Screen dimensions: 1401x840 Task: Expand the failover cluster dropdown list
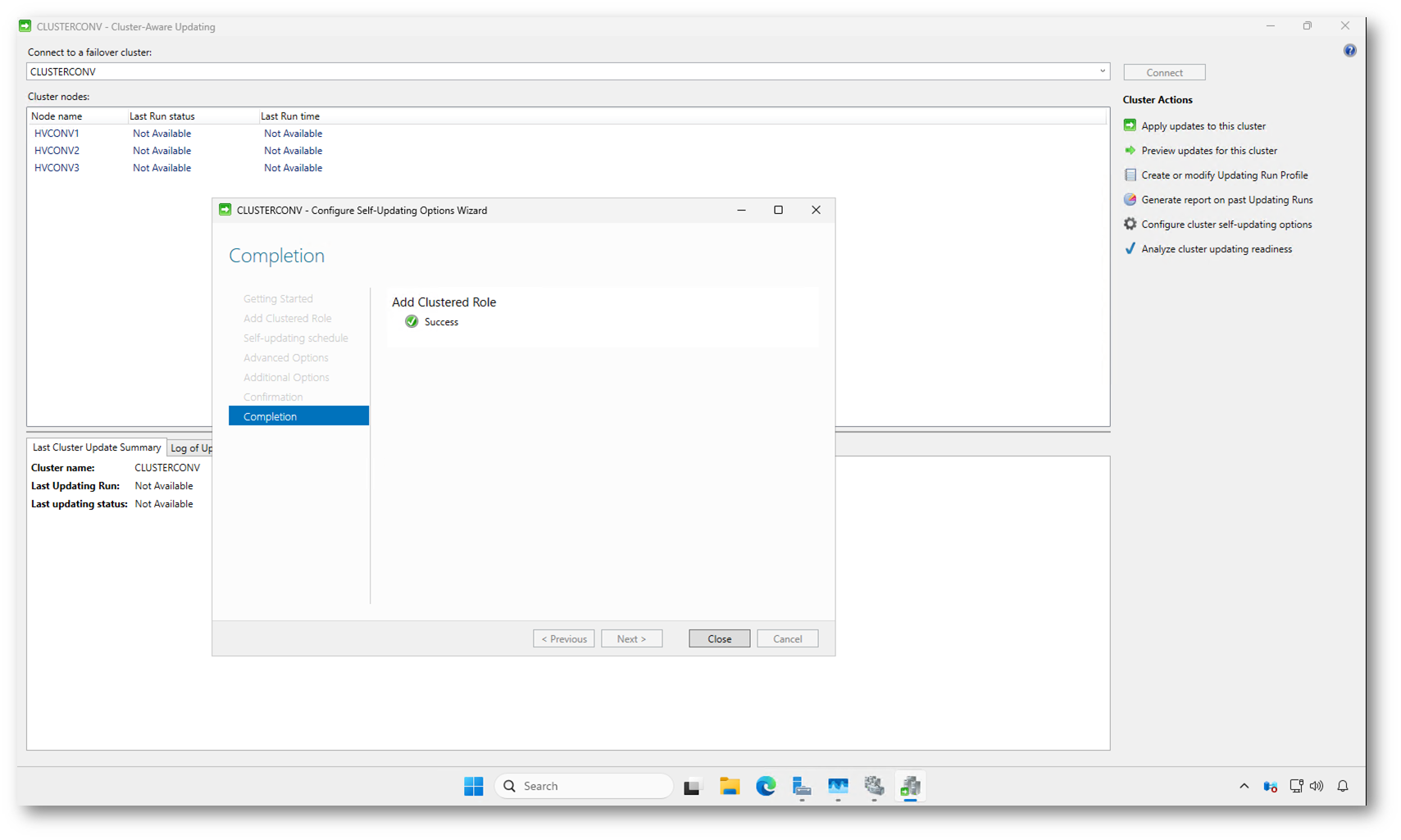click(x=1102, y=71)
